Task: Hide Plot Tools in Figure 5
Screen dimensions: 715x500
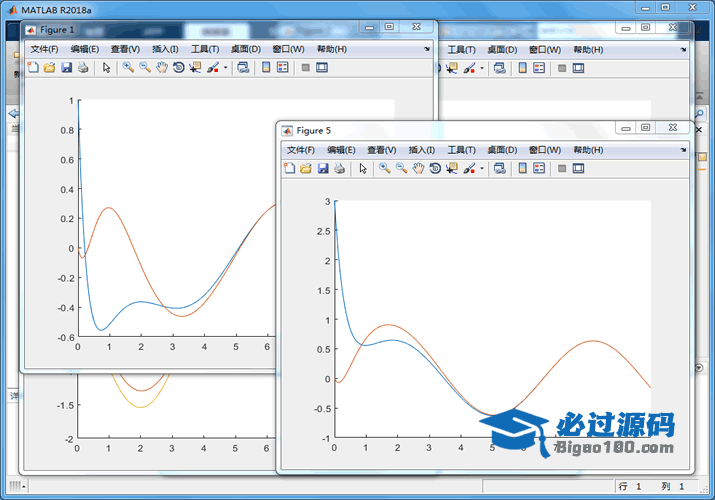Action: point(562,168)
